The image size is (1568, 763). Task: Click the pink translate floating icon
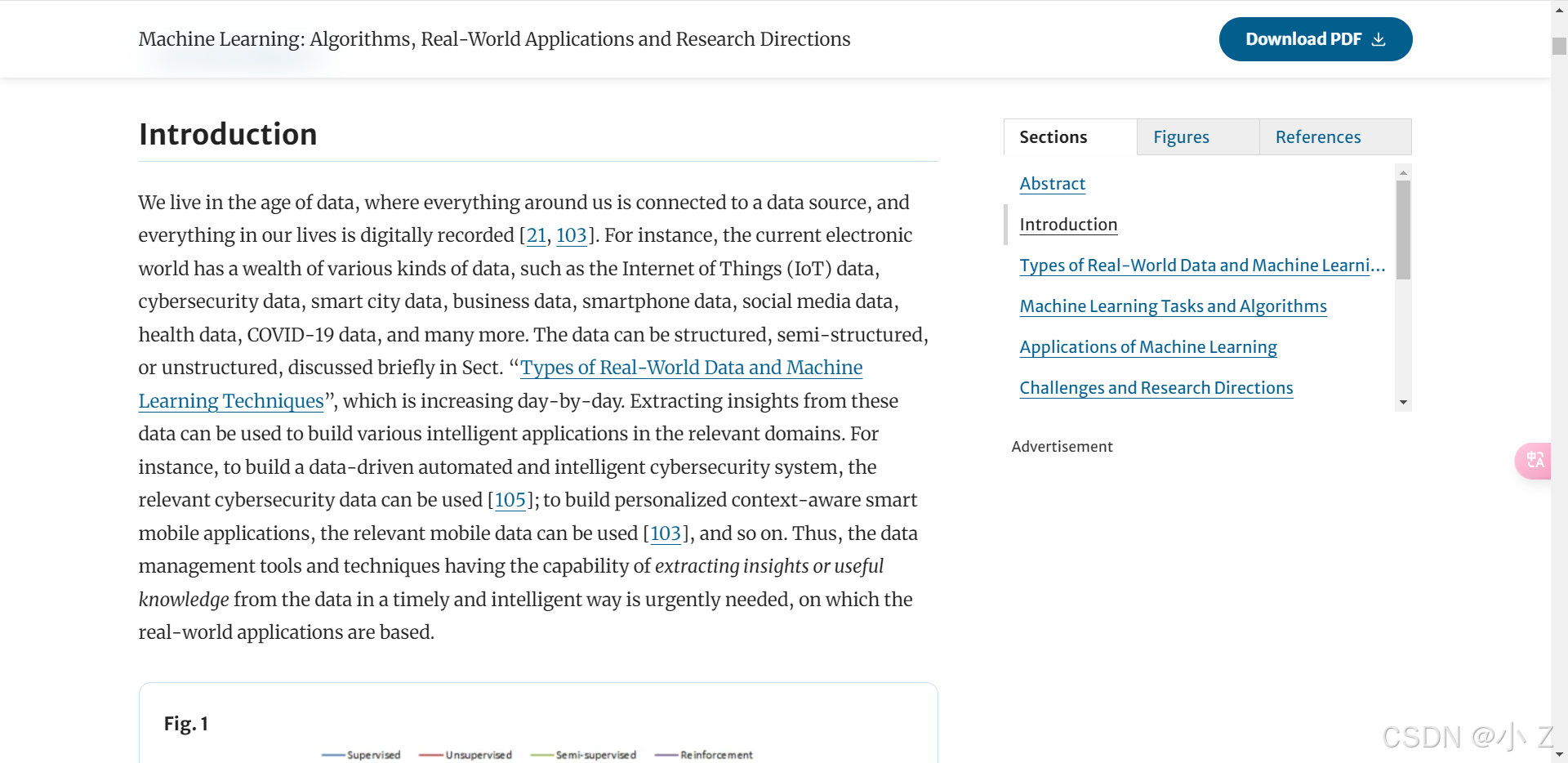[1534, 461]
